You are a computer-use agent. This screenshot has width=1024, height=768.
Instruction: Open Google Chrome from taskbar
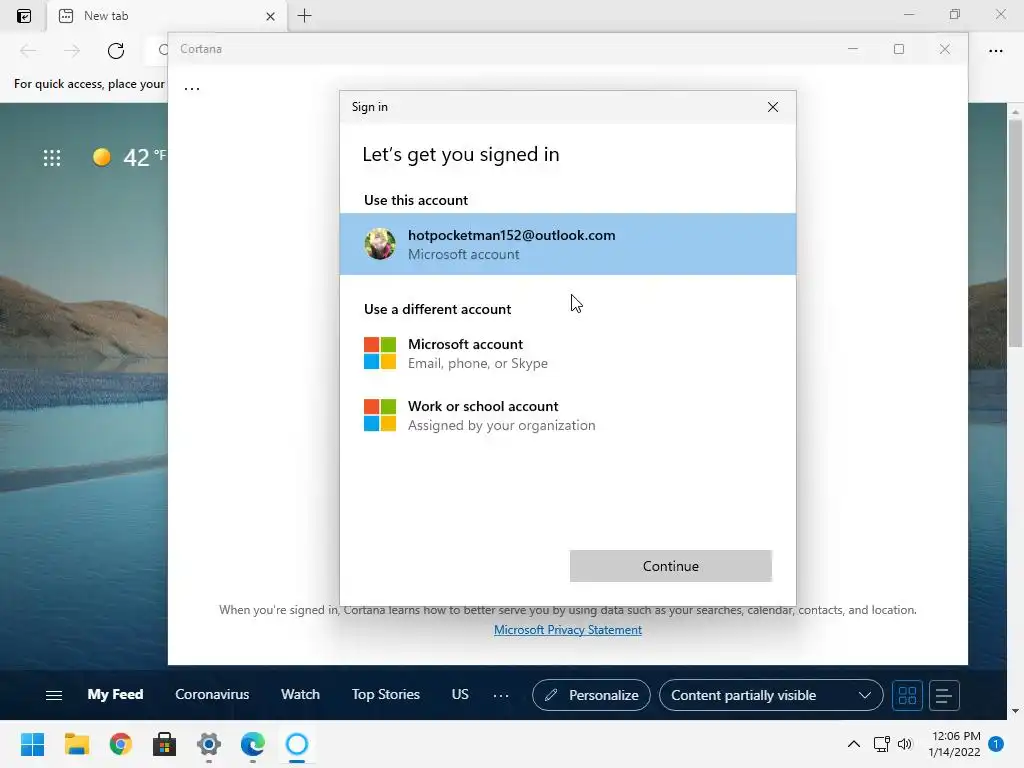121,744
